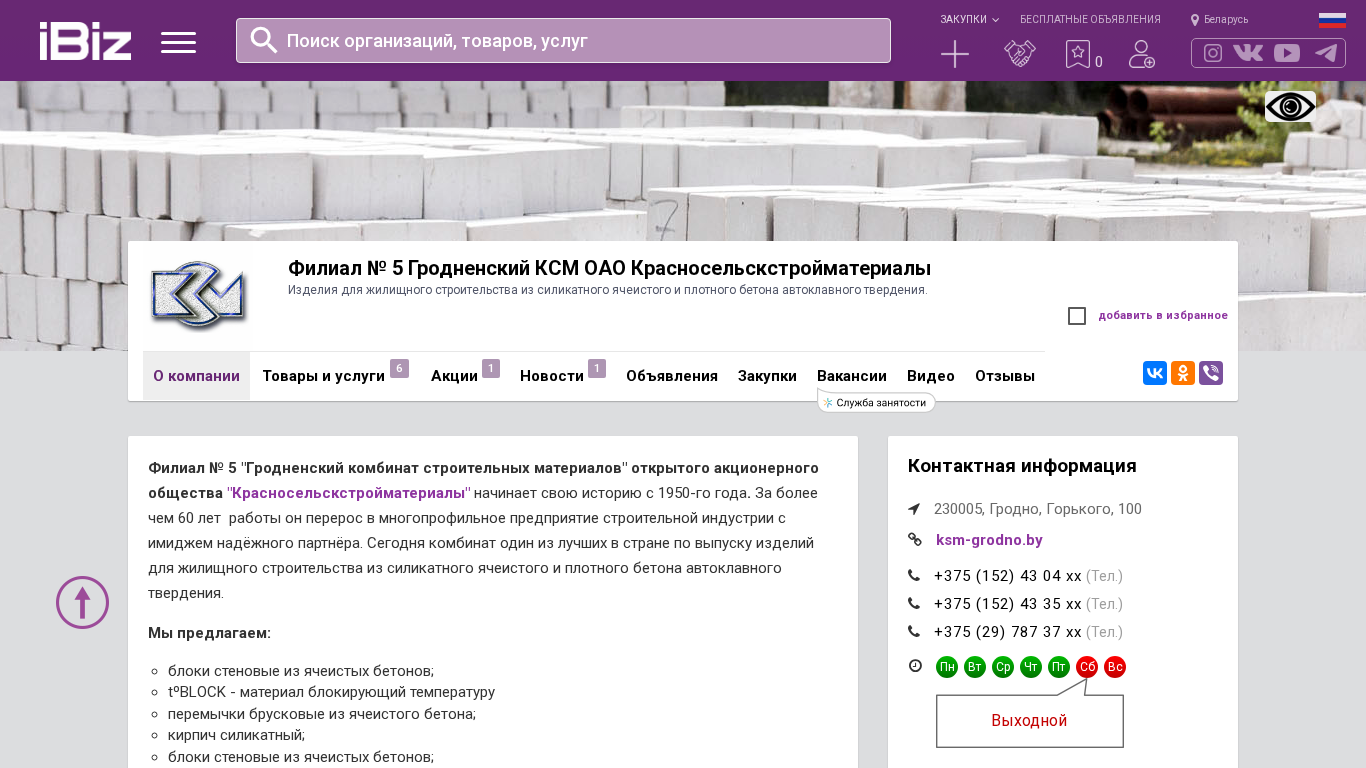Click the eye accessibility icon
This screenshot has height=768, width=1366.
[x=1290, y=106]
